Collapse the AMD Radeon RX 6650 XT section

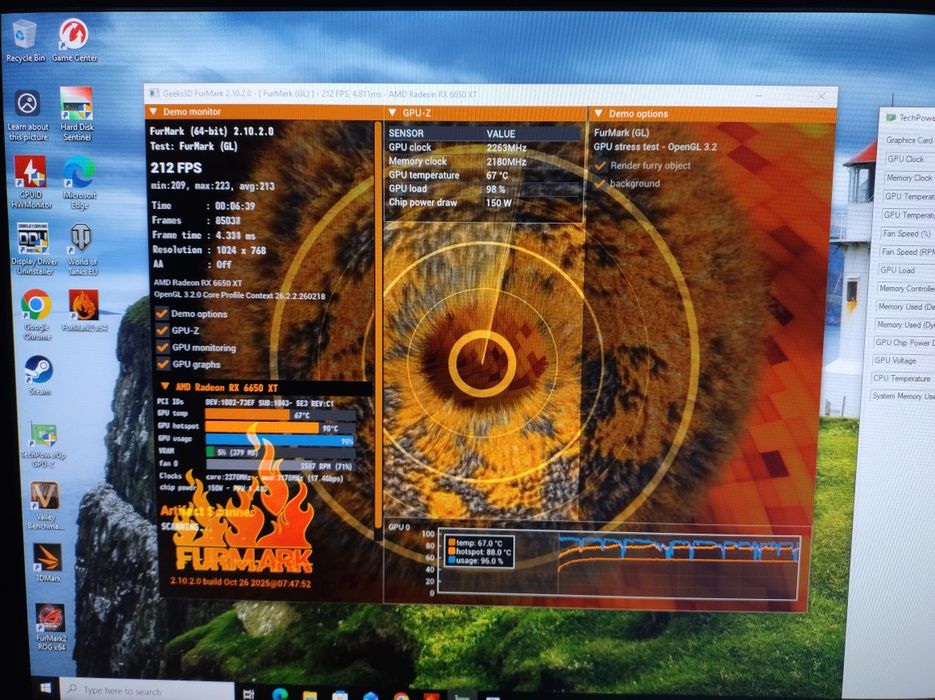[165, 386]
